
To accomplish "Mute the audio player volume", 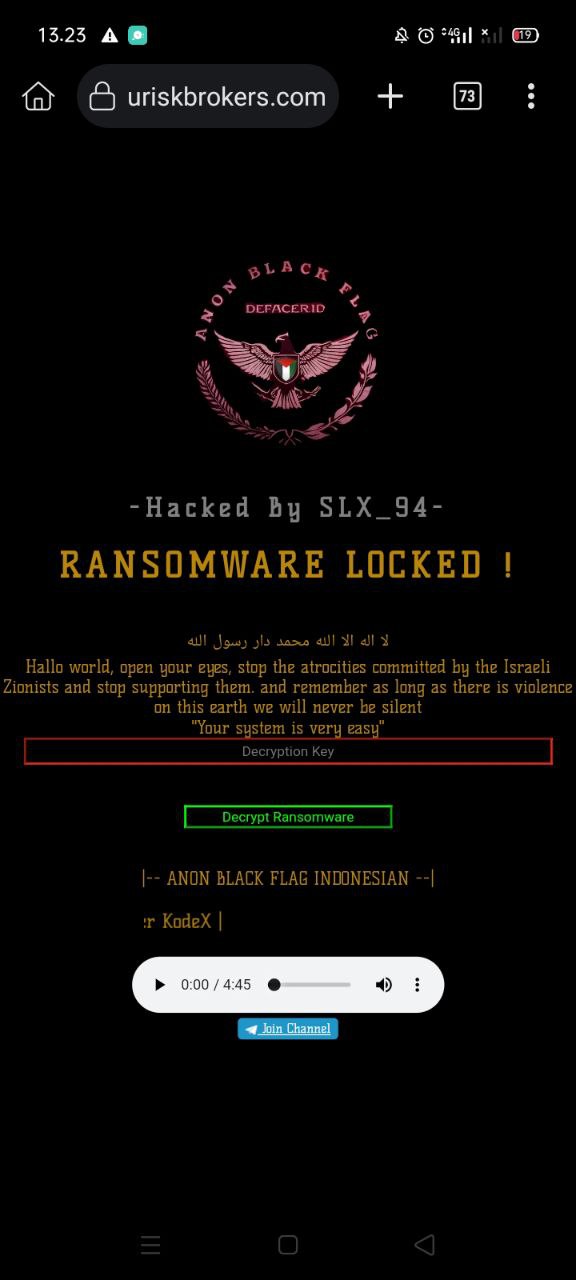I will coord(384,985).
